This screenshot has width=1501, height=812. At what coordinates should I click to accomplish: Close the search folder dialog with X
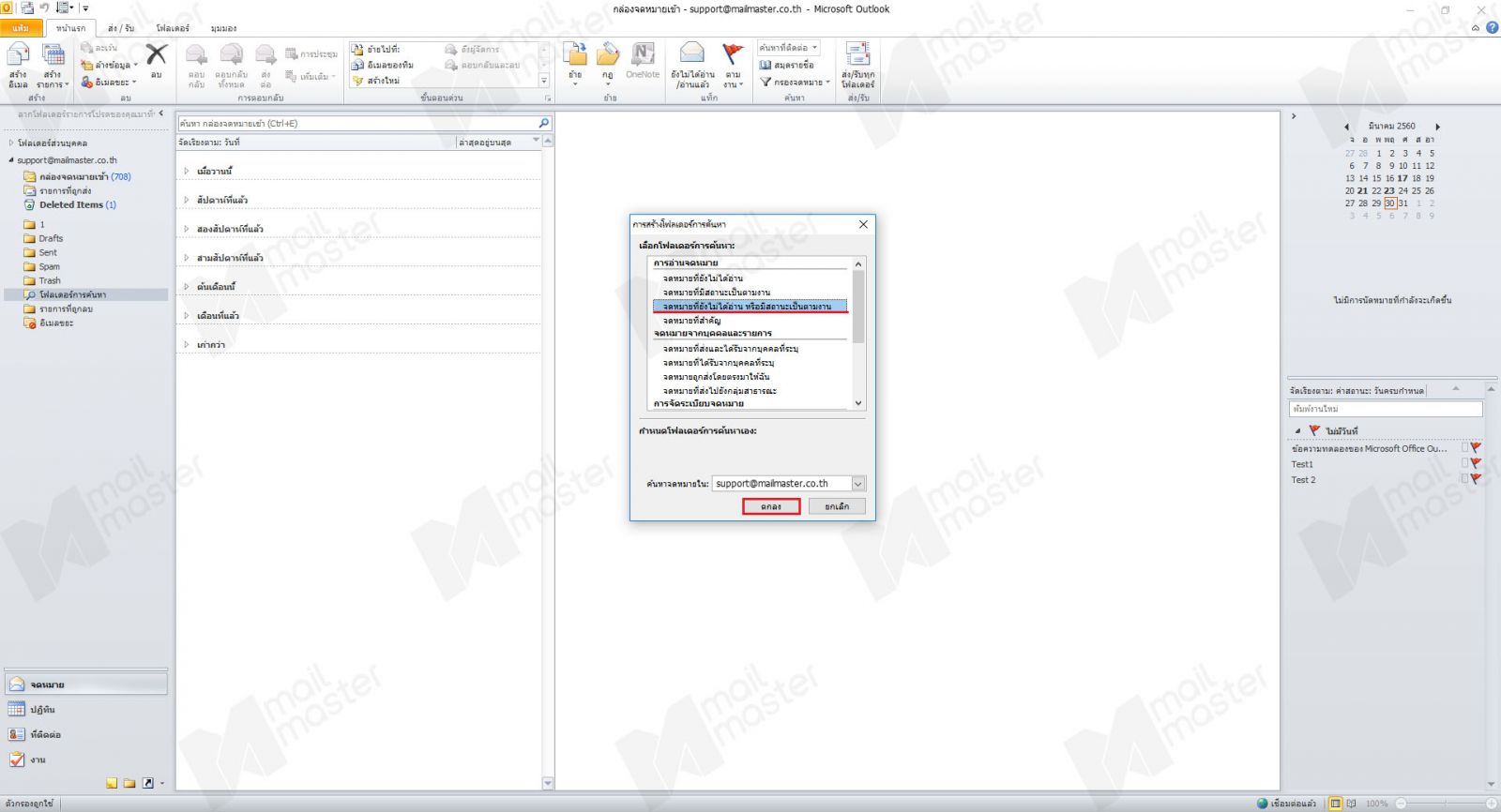point(864,225)
